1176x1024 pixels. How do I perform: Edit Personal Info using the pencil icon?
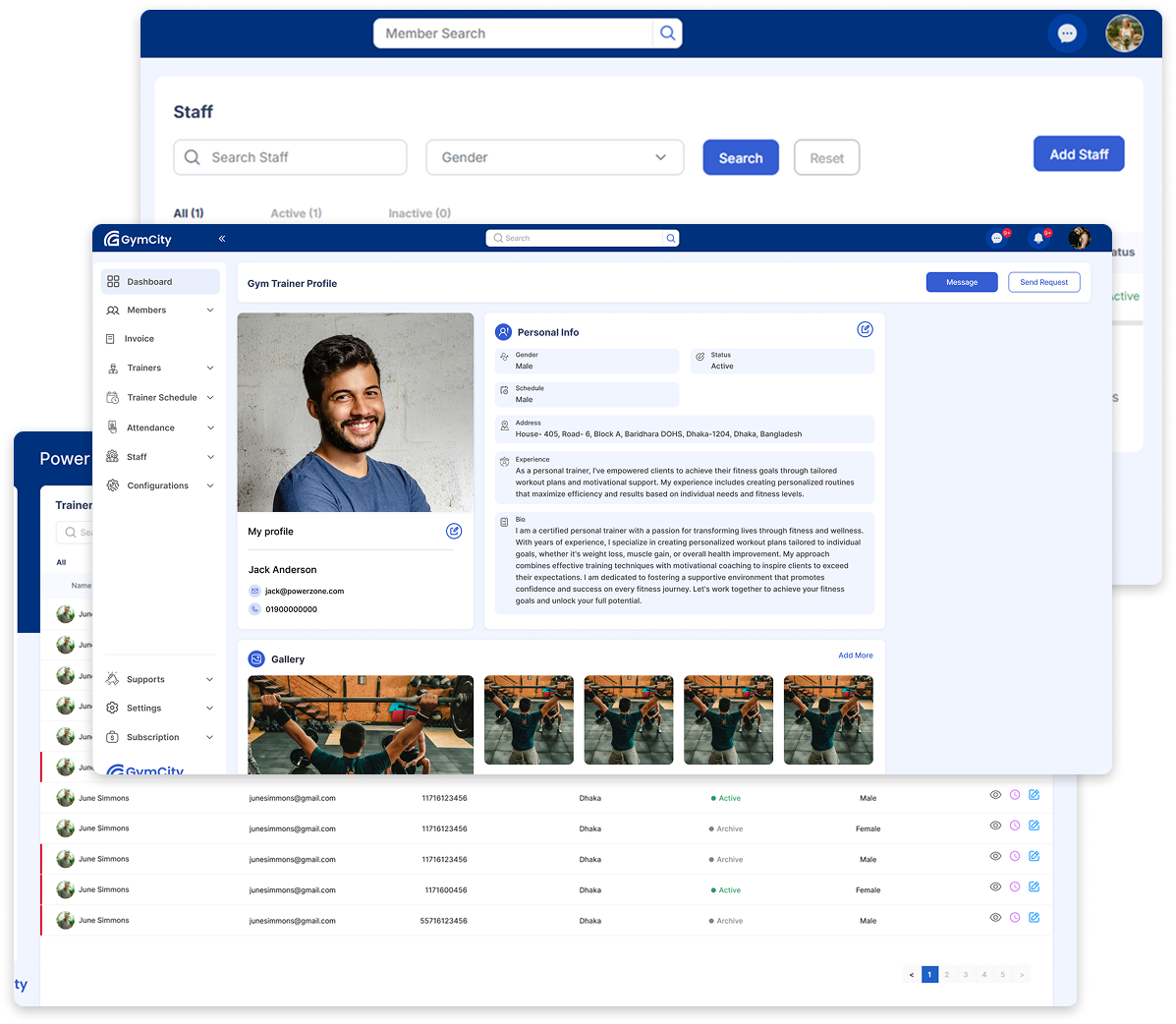pyautogui.click(x=865, y=329)
